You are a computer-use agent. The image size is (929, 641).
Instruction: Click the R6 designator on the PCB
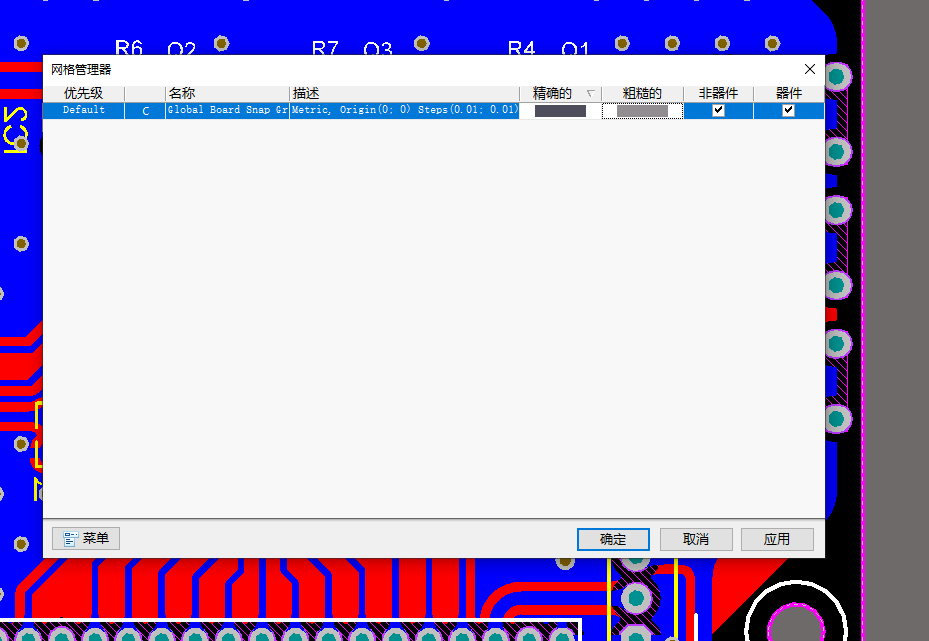(129, 47)
